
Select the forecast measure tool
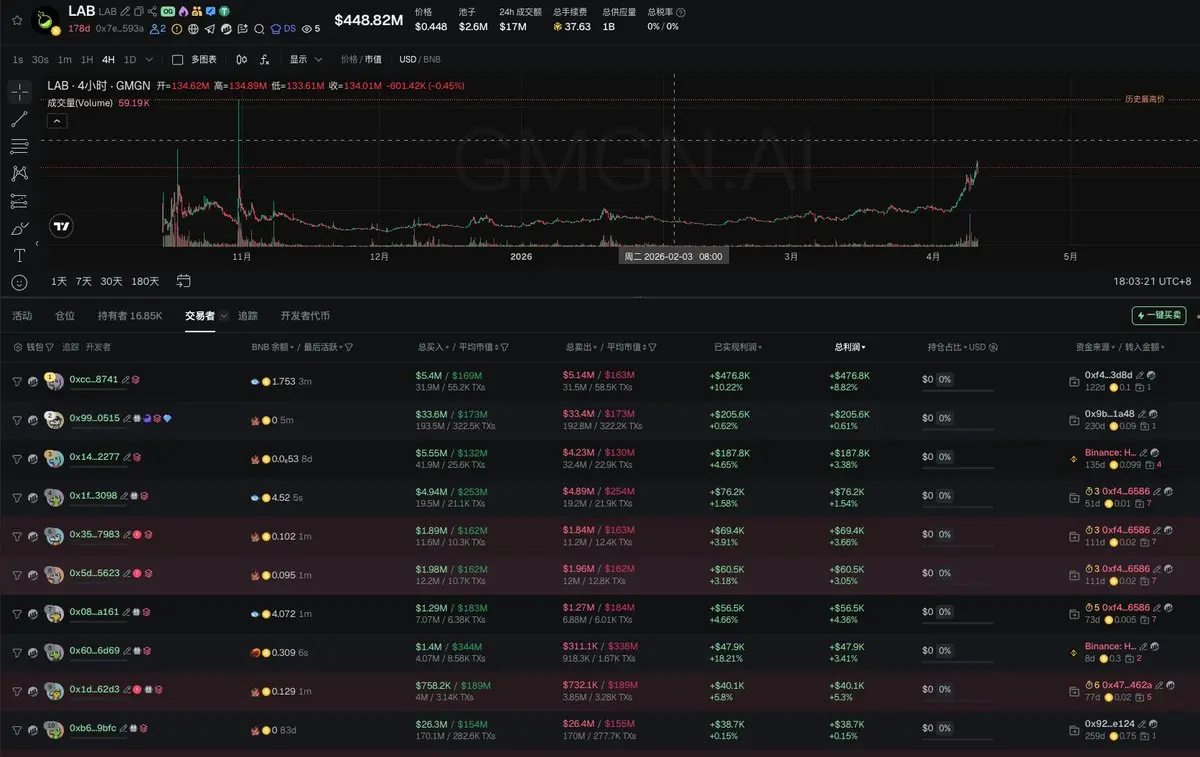click(x=20, y=201)
